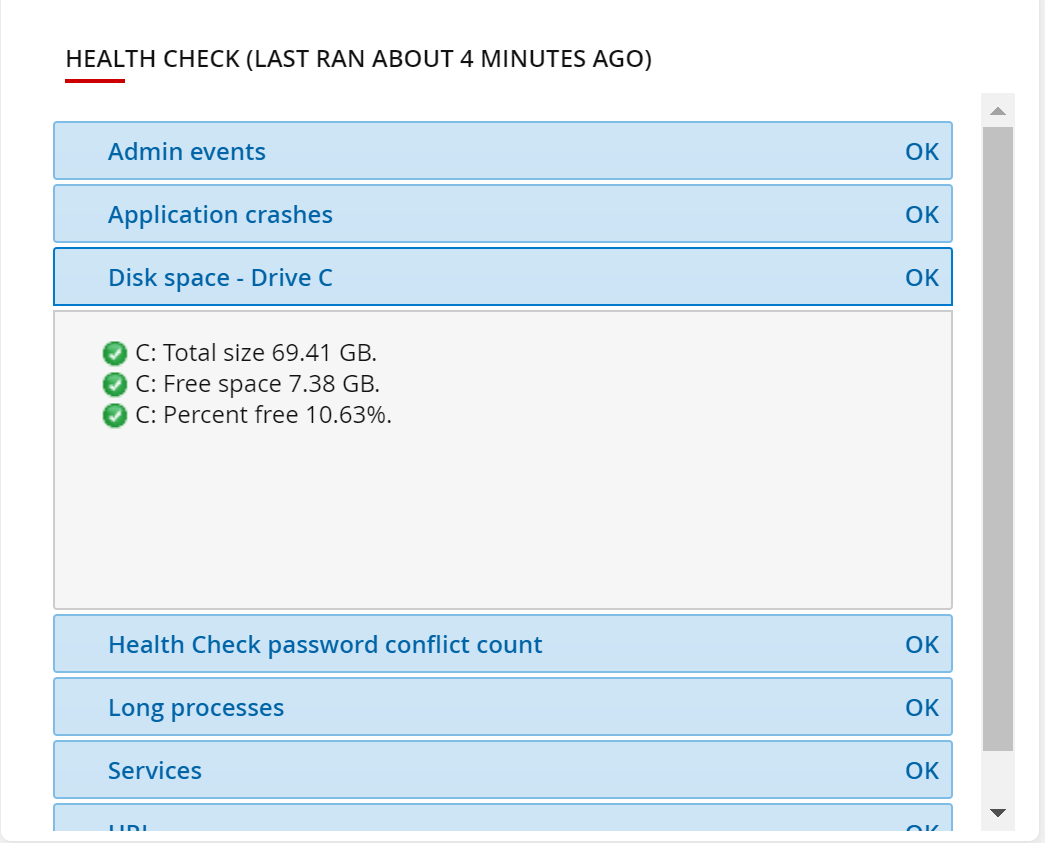1045x843 pixels.
Task: Click green check icon beside Percent free
Action: point(115,415)
